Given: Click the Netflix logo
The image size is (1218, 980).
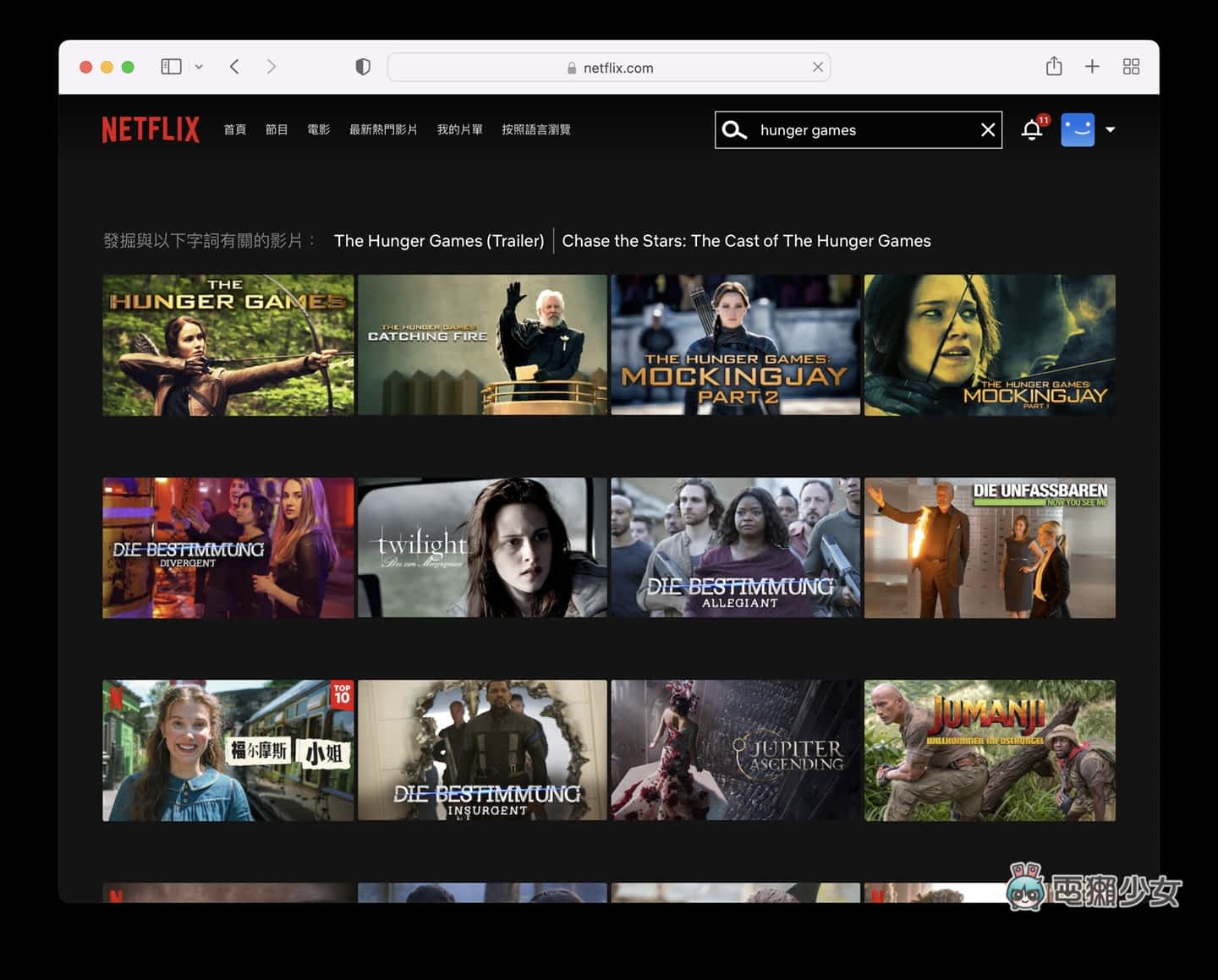Looking at the screenshot, I should click(151, 129).
